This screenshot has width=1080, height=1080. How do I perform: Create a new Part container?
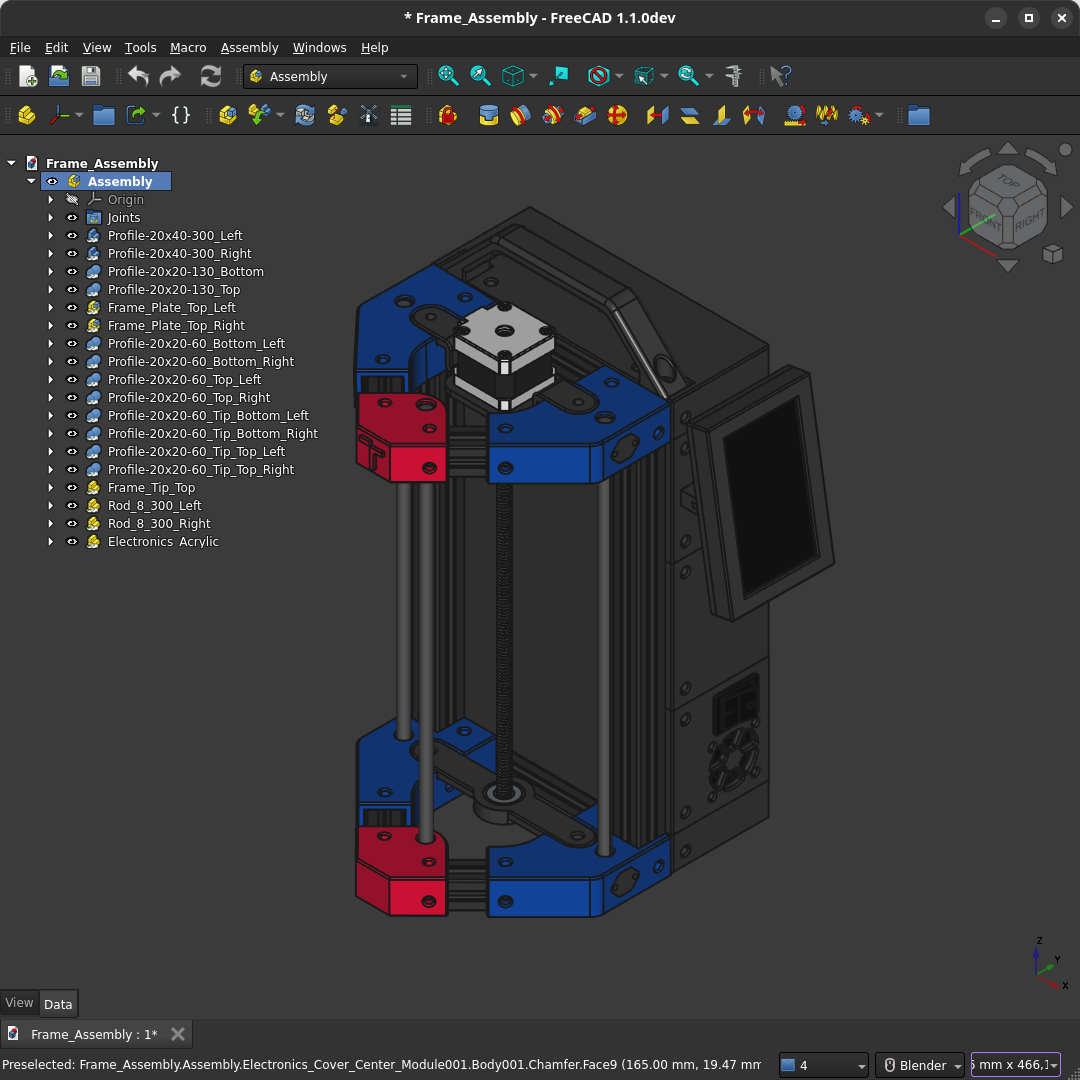[27, 115]
